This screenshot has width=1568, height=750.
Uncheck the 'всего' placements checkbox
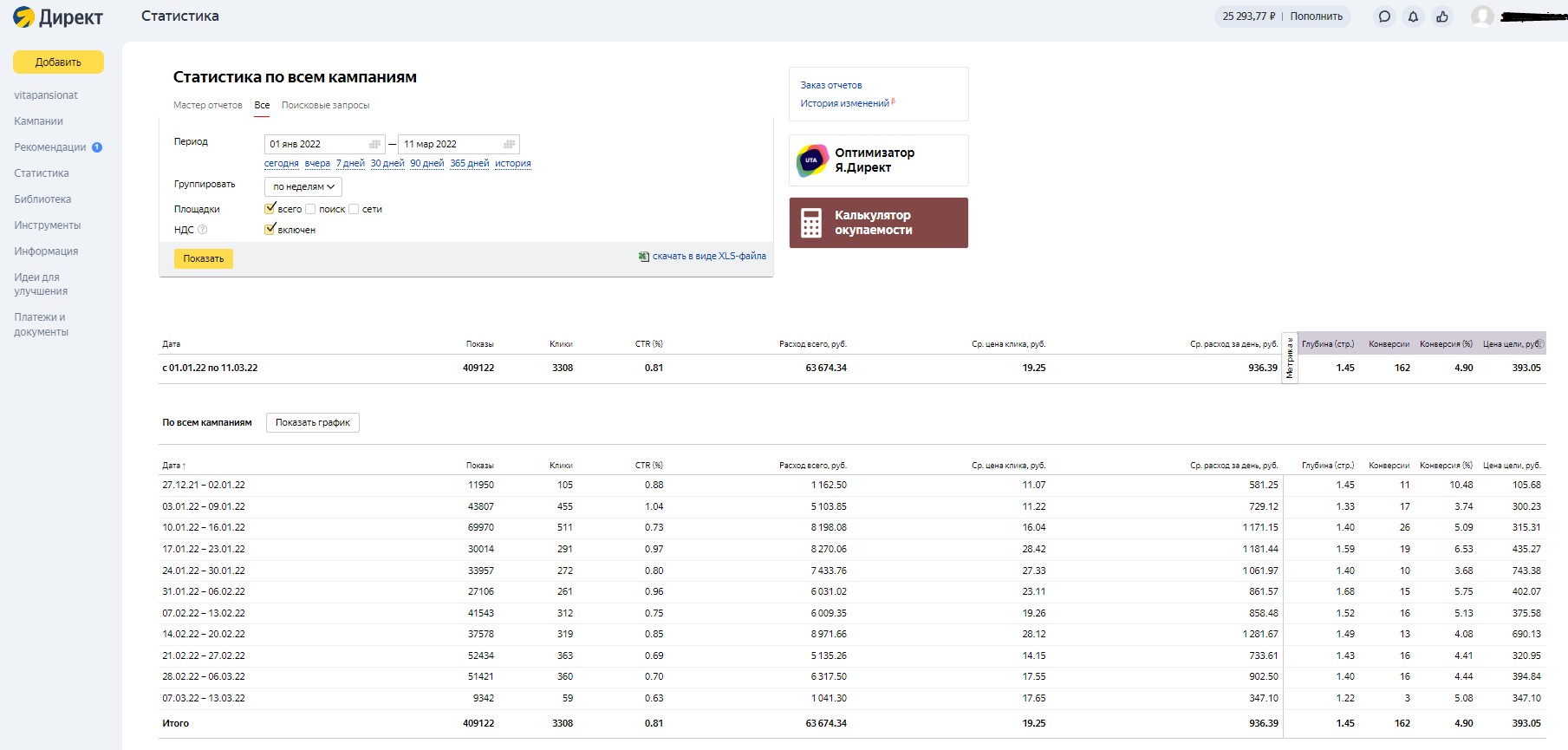[x=270, y=208]
